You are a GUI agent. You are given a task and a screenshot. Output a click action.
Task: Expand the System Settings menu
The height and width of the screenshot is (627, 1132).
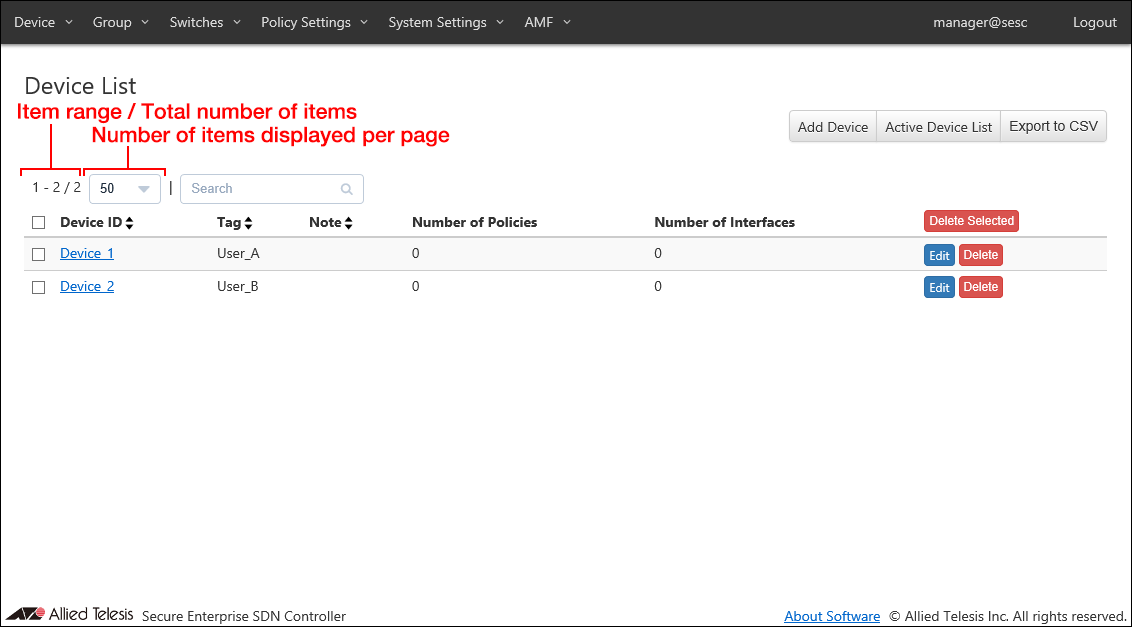pyautogui.click(x=446, y=22)
